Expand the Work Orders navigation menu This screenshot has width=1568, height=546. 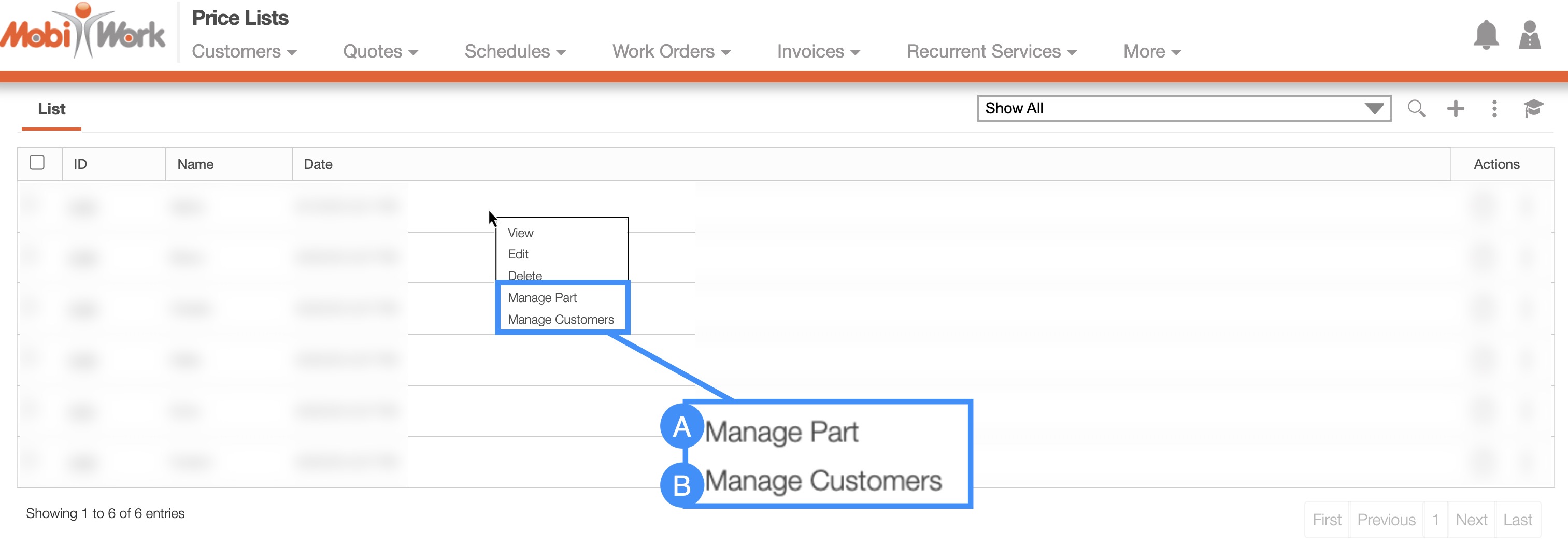coord(671,52)
